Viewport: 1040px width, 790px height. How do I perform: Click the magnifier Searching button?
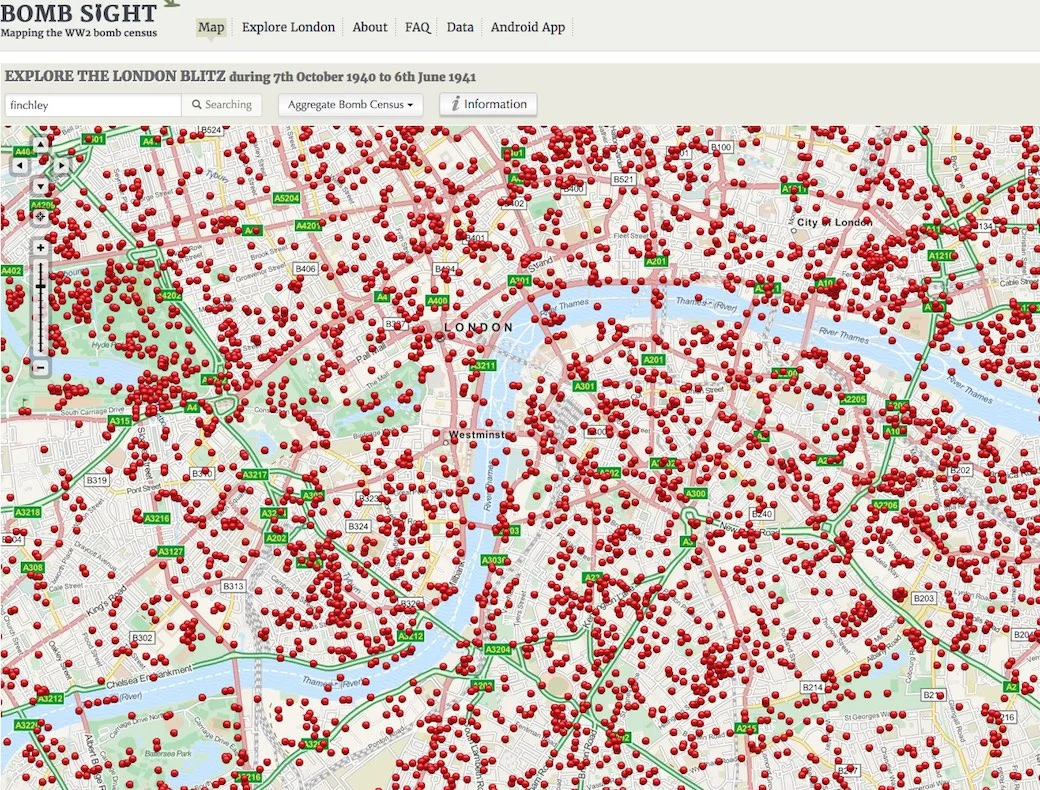click(x=222, y=105)
